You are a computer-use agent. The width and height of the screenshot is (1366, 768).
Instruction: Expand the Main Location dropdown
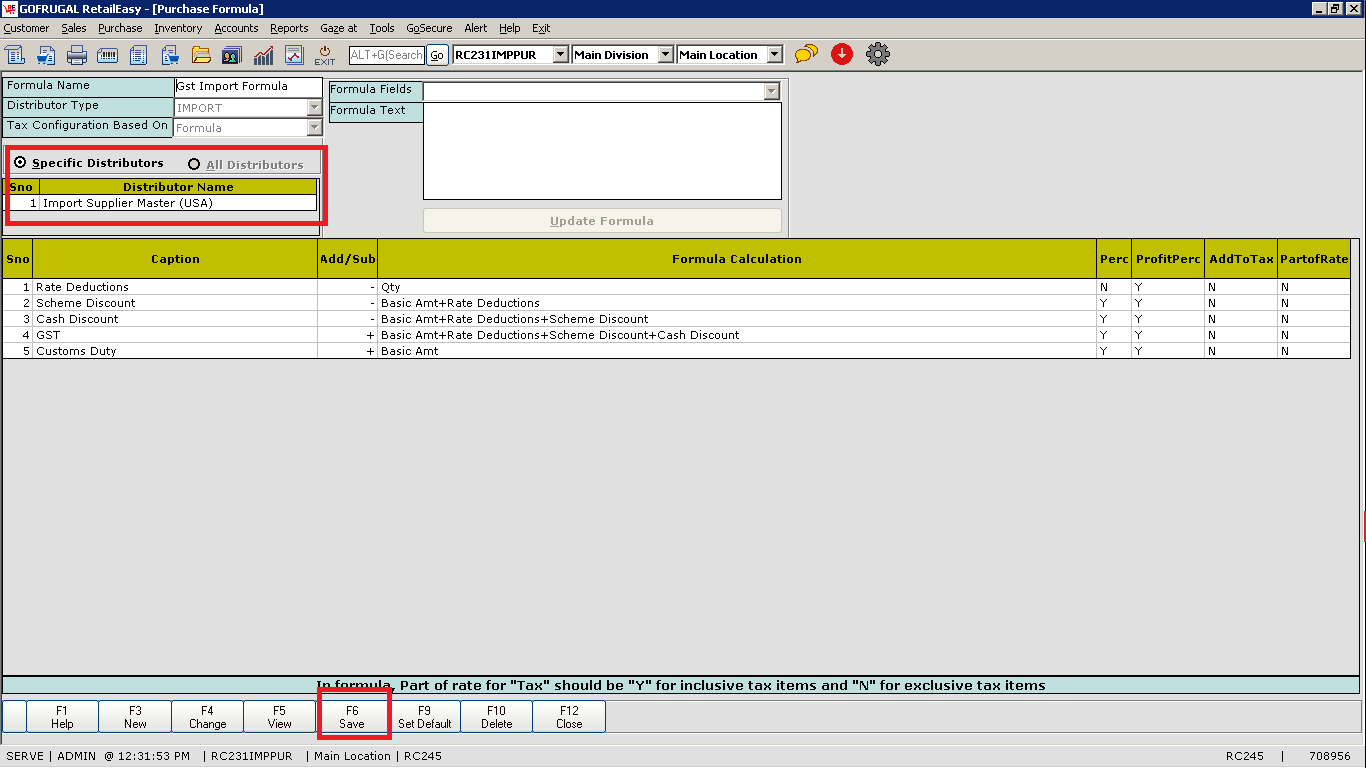(x=775, y=55)
